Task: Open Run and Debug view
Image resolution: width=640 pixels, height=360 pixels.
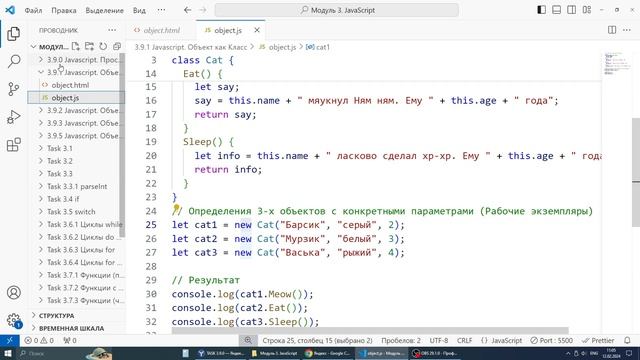Action: [13, 117]
